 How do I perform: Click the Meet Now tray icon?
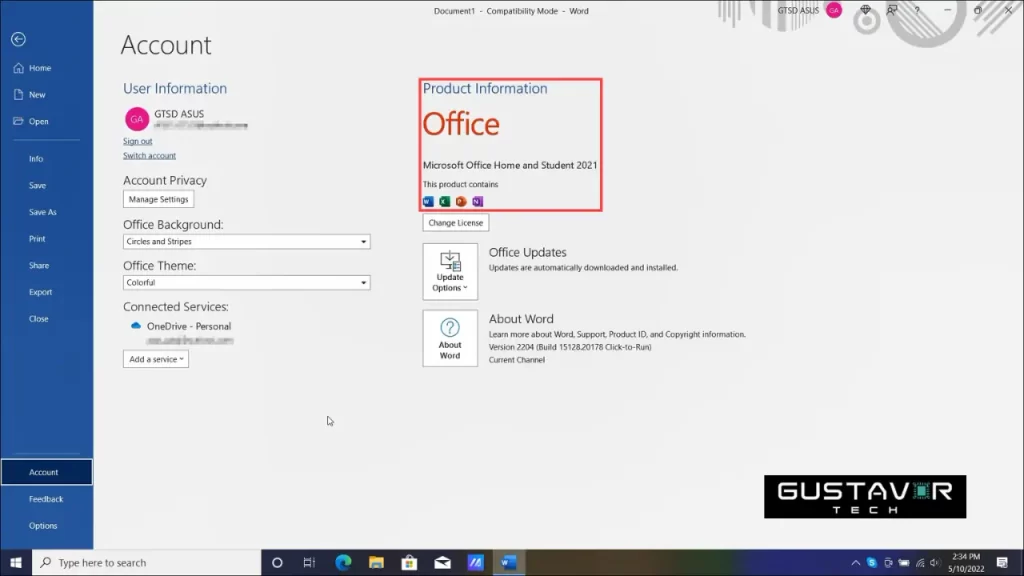[888, 563]
